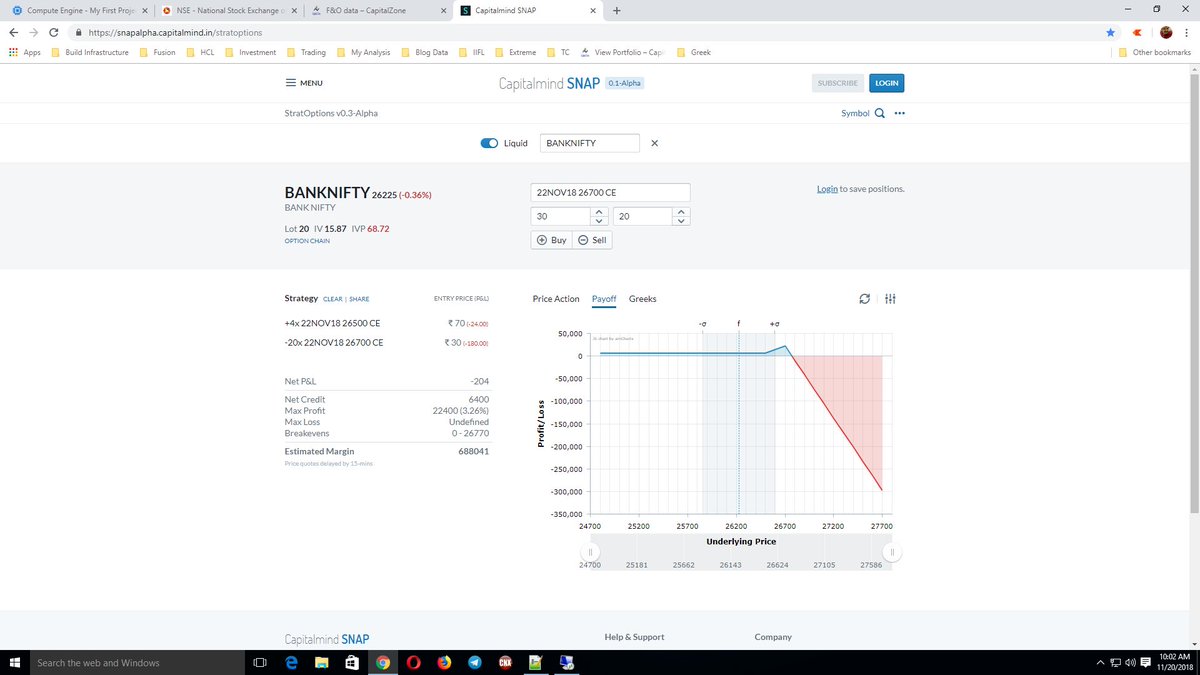Open the Windows Start menu
Viewport: 1200px width, 675px height.
point(14,662)
